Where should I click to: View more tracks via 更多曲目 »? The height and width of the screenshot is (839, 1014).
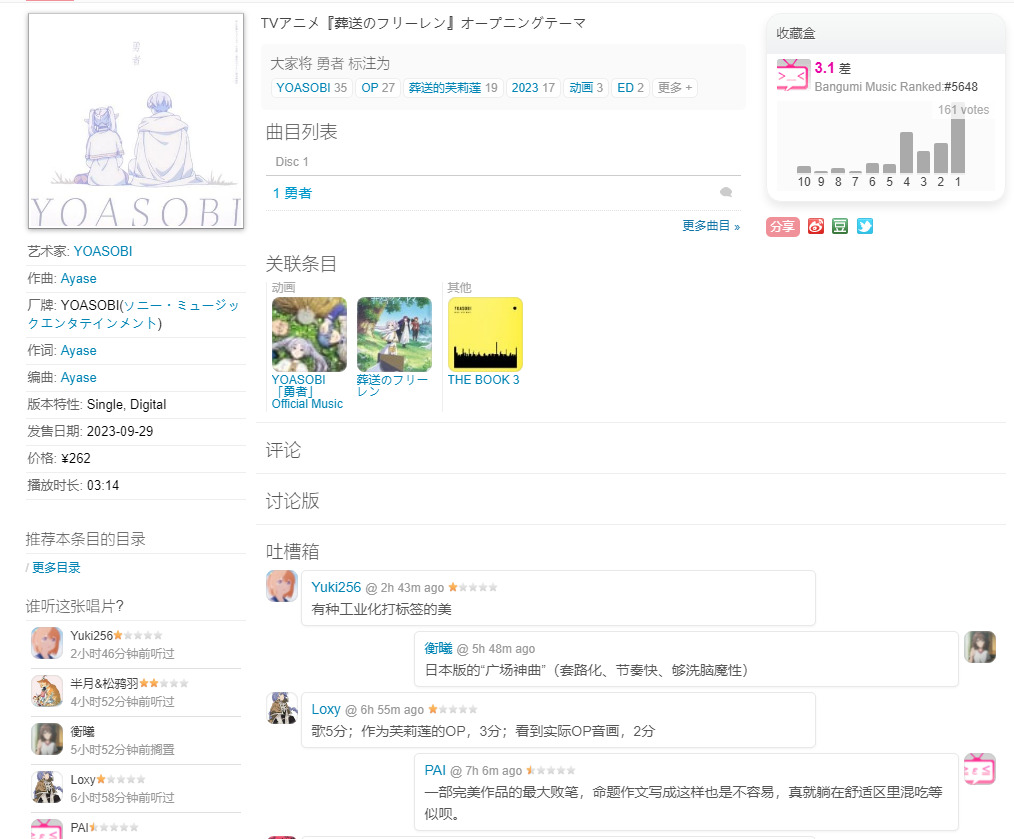pyautogui.click(x=711, y=226)
